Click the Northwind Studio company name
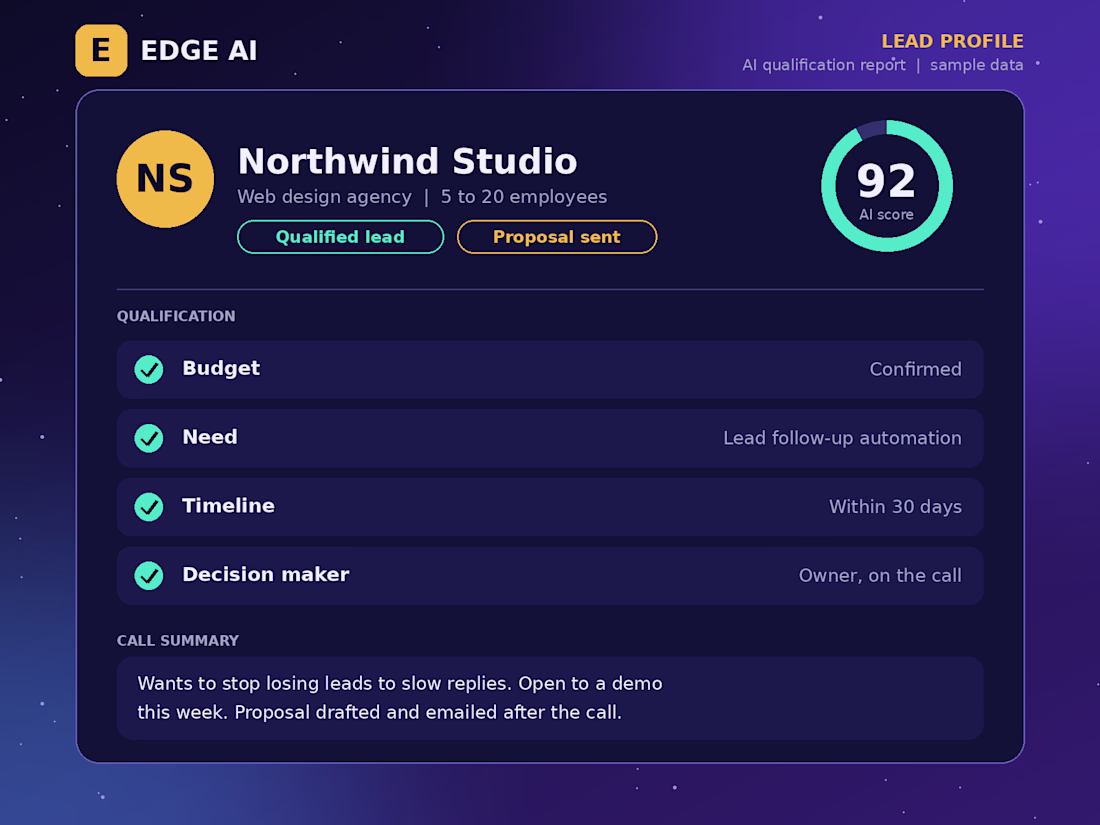The width and height of the screenshot is (1100, 825). [408, 161]
